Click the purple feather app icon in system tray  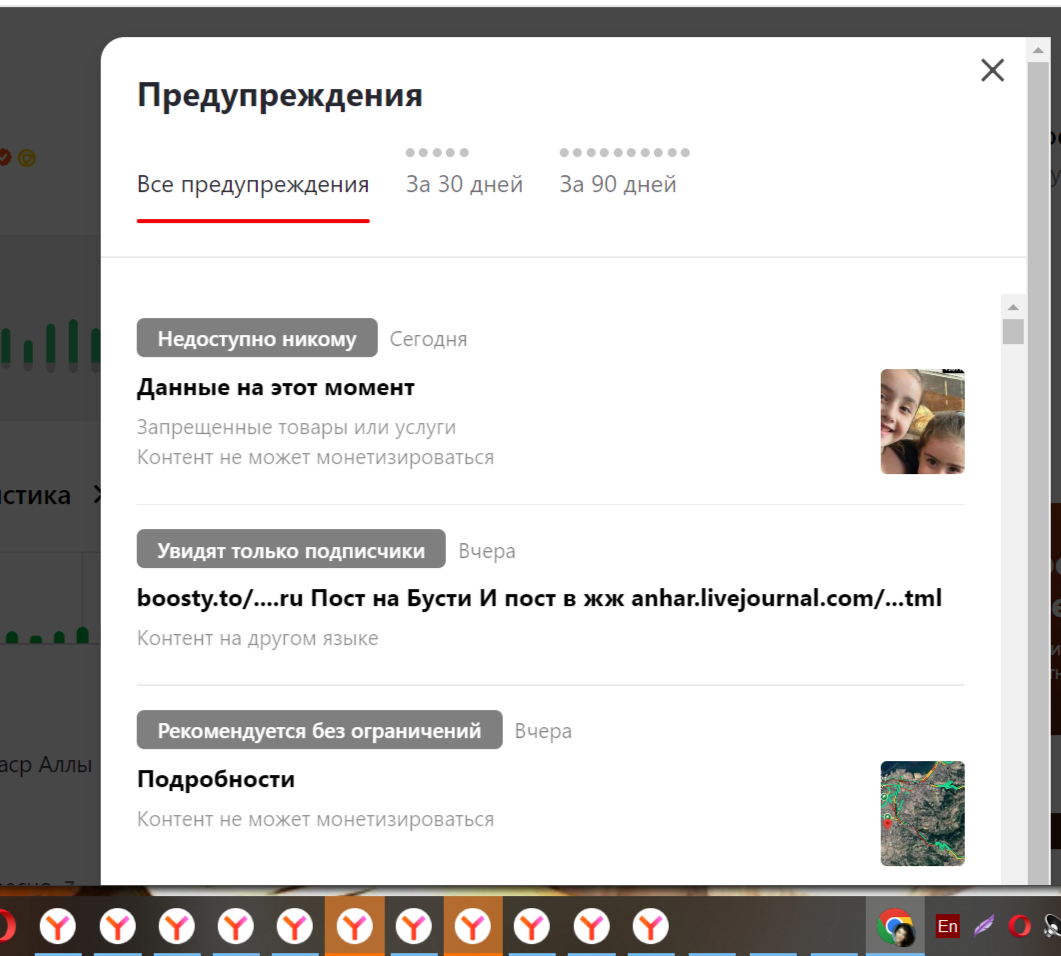click(983, 927)
